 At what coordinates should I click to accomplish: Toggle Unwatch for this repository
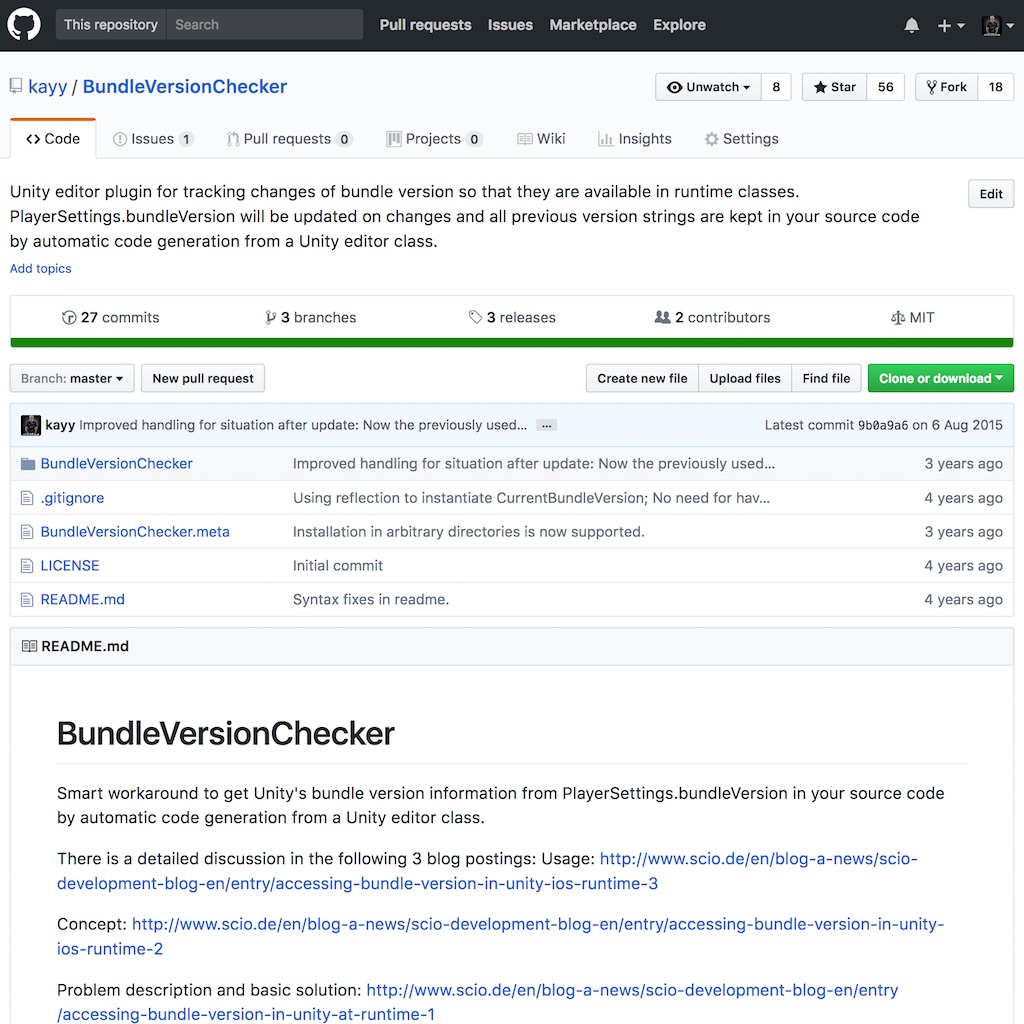(707, 86)
